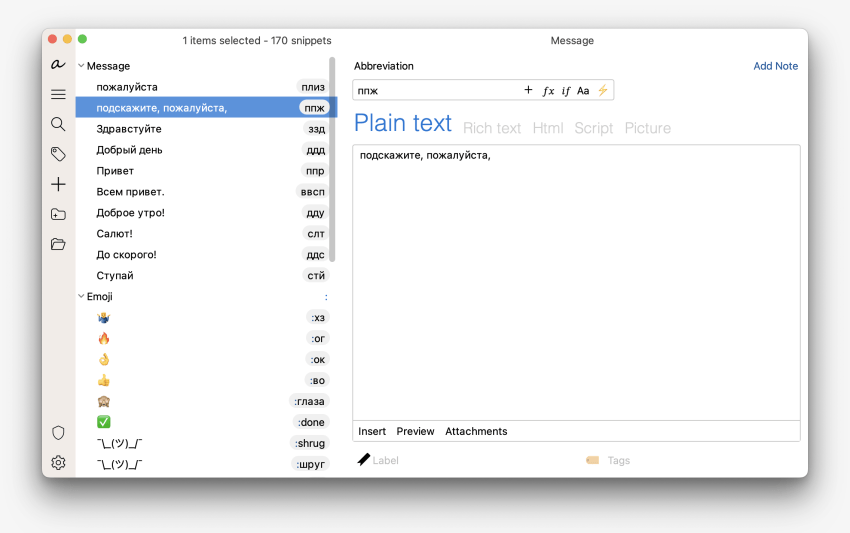Select the 'подскажите, пожалуйста,' snippet row
The height and width of the screenshot is (533, 850).
pyautogui.click(x=206, y=108)
